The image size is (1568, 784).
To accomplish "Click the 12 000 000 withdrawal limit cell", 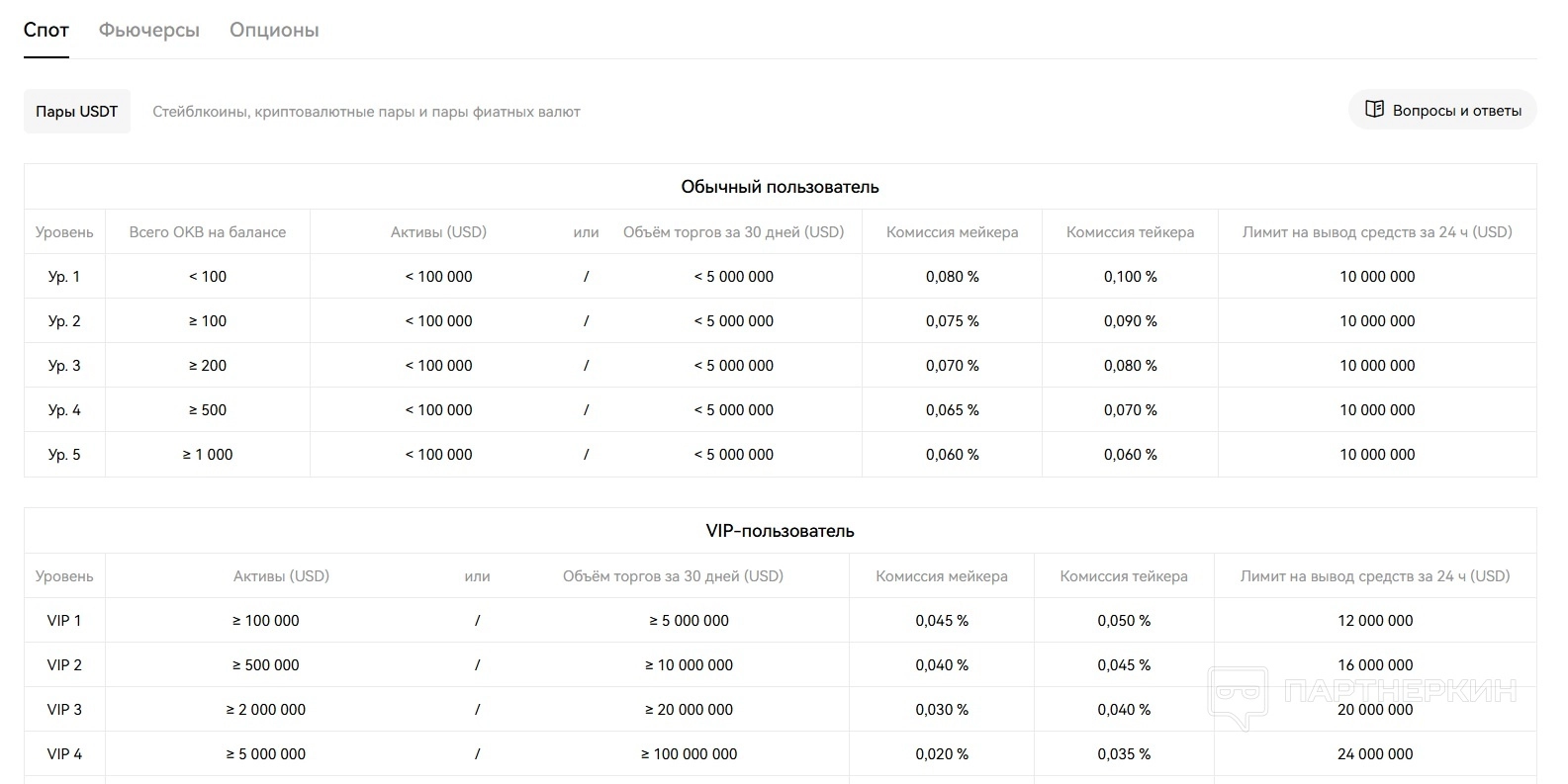I will (x=1375, y=621).
